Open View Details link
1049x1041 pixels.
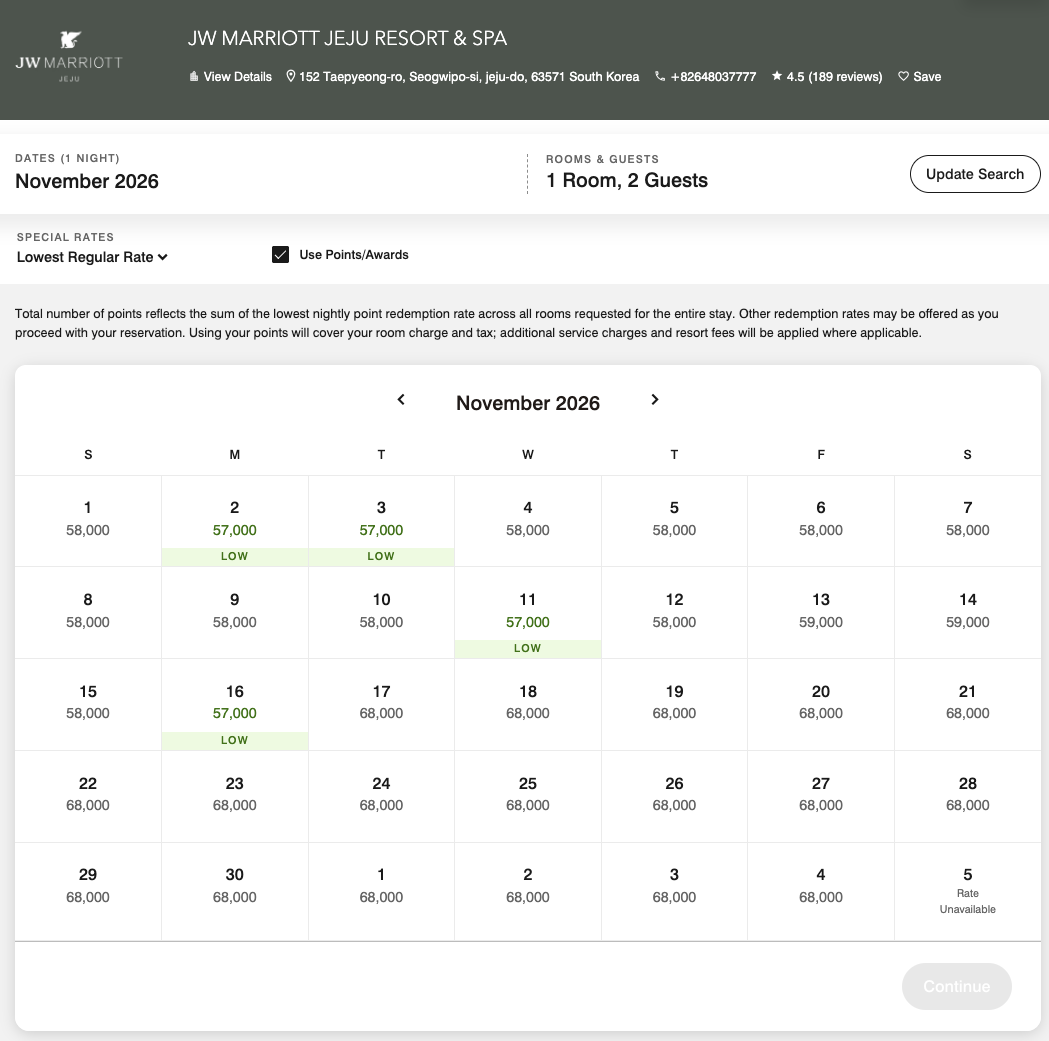(x=231, y=77)
